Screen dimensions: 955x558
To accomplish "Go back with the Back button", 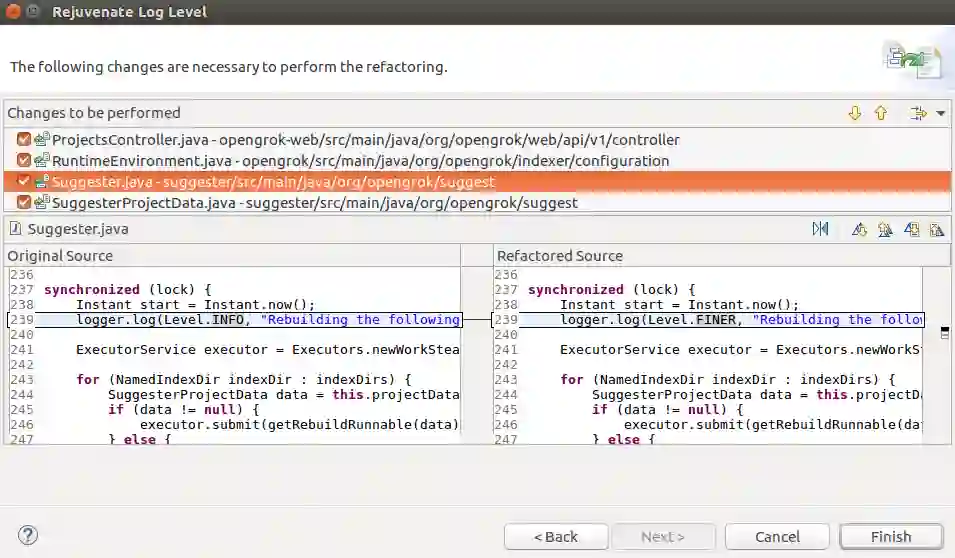I will 556,537.
